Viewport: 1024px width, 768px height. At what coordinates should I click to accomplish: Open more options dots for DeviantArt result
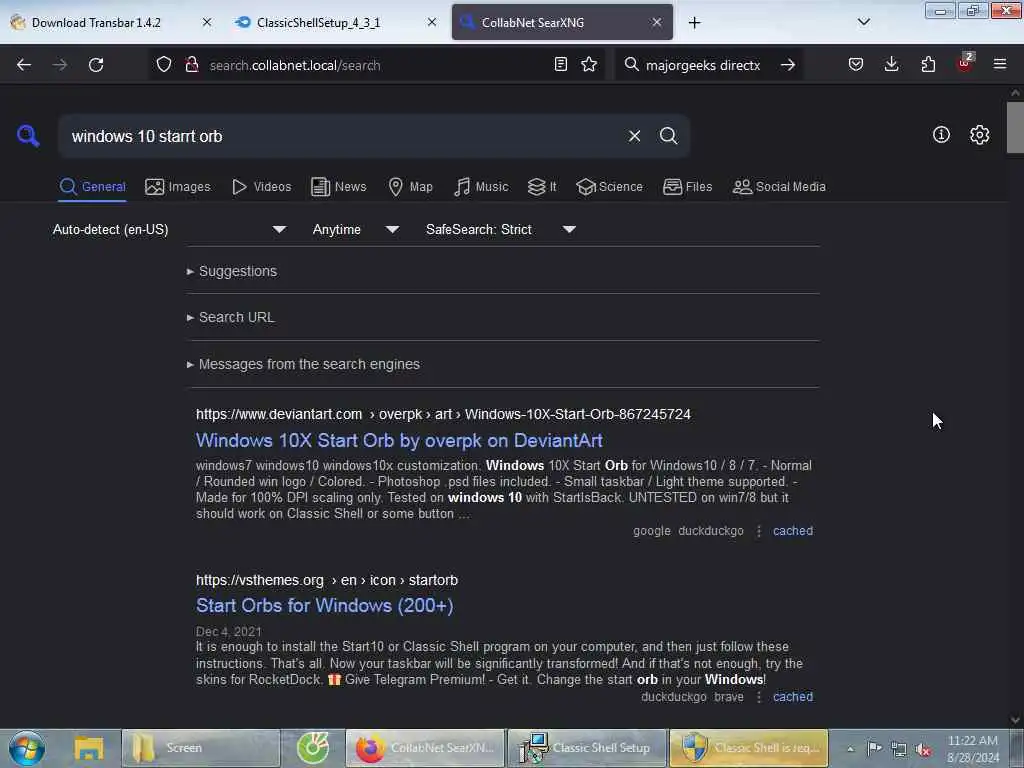tap(758, 531)
